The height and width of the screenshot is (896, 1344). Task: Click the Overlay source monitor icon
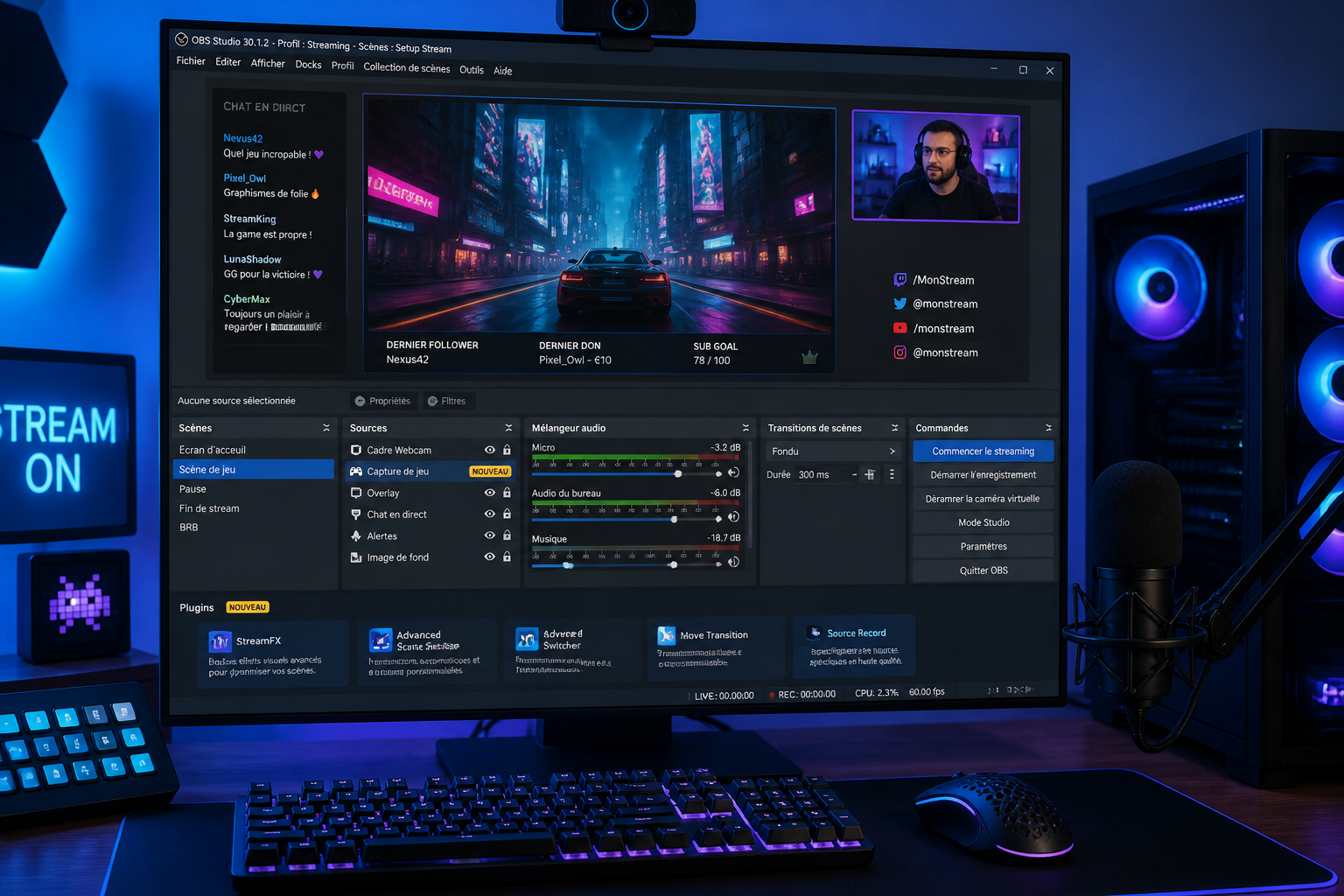click(x=356, y=493)
